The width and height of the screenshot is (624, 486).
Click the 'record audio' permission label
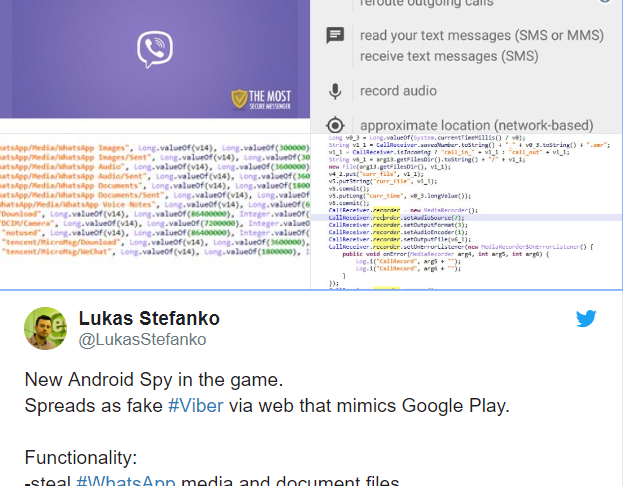tap(398, 91)
